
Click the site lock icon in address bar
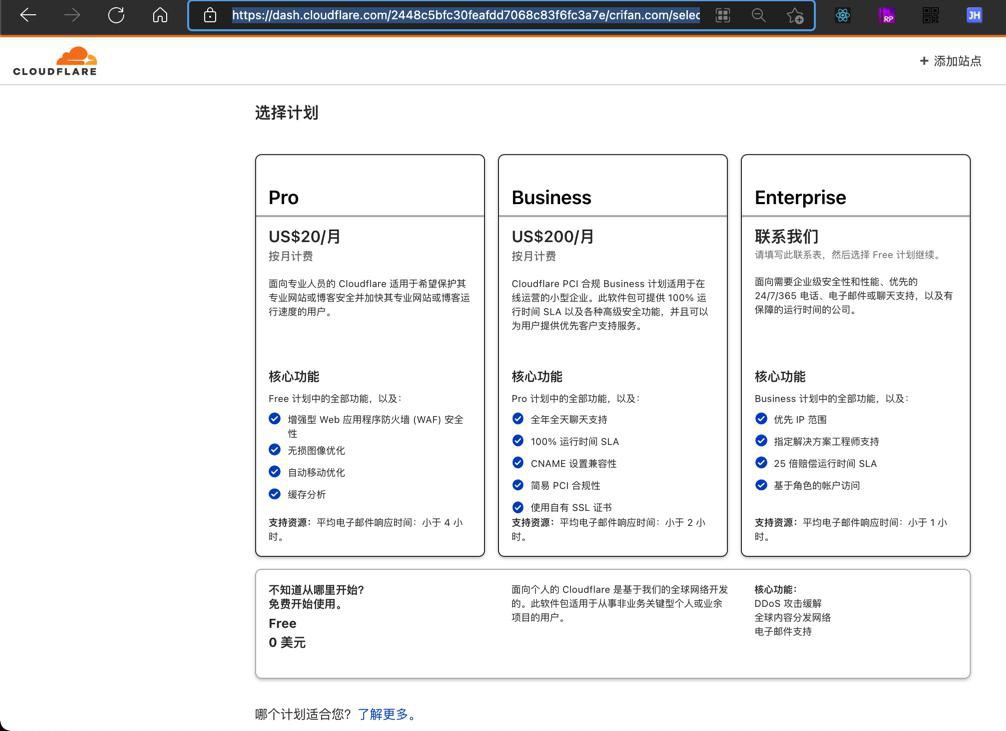click(x=210, y=15)
